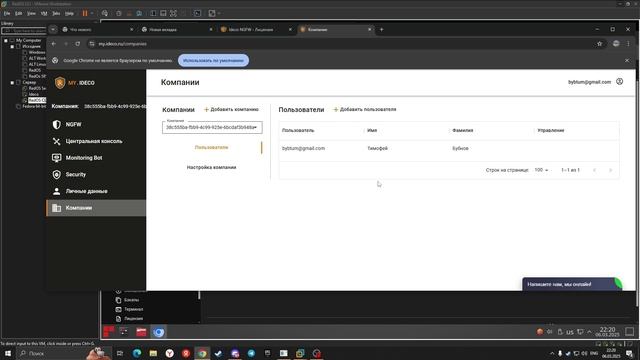Select Настройка компании tab
The height and width of the screenshot is (360, 640).
tap(211, 167)
